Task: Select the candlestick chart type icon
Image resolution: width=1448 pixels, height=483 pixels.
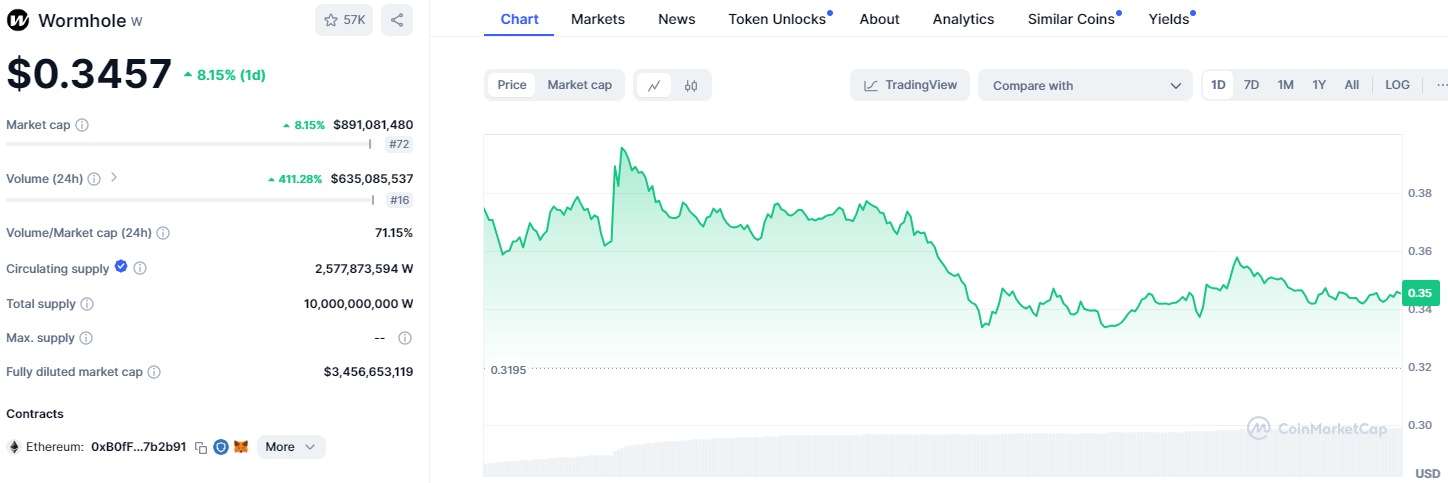Action: pyautogui.click(x=691, y=86)
